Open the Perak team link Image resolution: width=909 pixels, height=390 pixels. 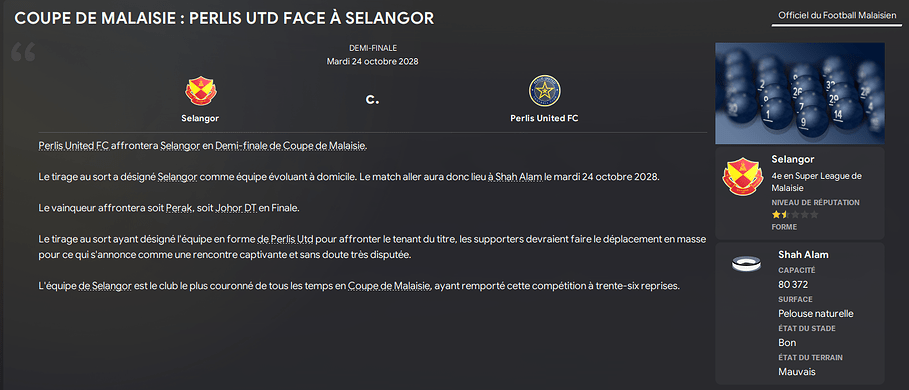pos(179,208)
